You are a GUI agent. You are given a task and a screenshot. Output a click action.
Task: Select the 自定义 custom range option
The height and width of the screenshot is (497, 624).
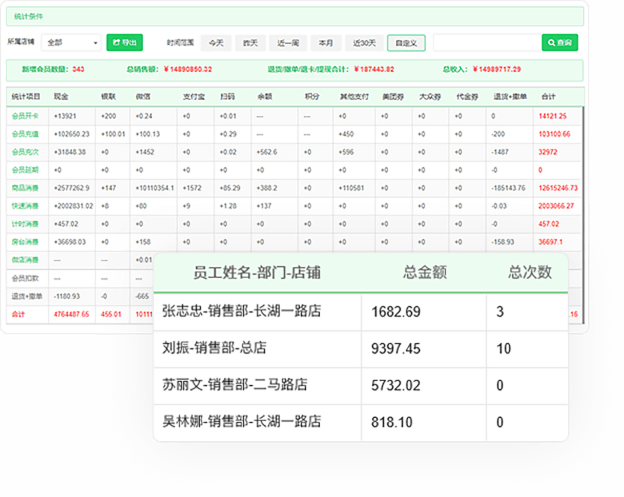coord(405,43)
